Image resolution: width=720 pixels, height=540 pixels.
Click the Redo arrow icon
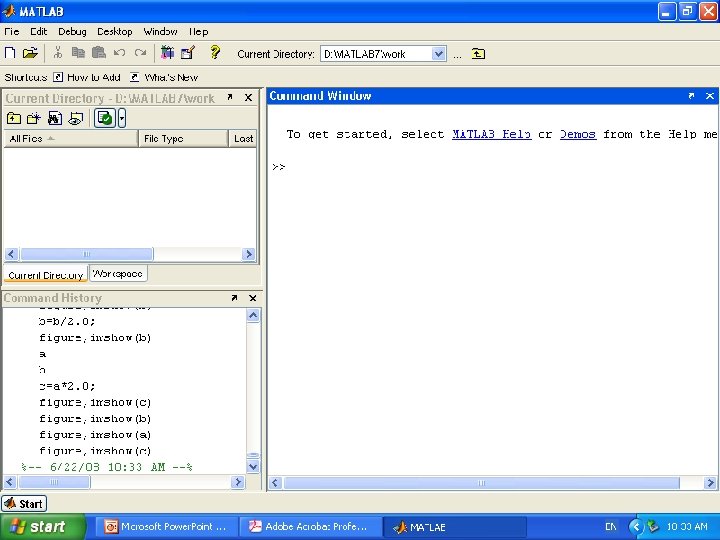(x=141, y=53)
